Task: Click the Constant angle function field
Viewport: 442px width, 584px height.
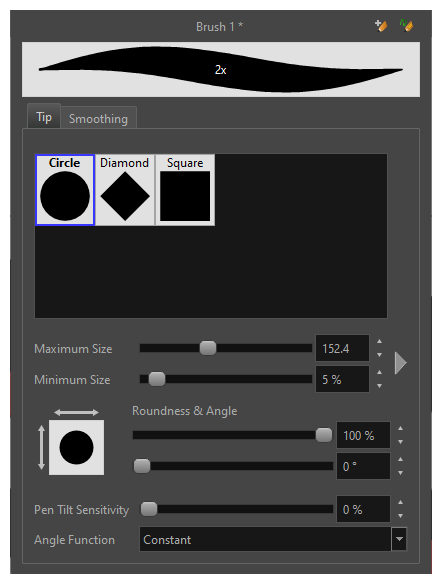Action: coord(265,539)
